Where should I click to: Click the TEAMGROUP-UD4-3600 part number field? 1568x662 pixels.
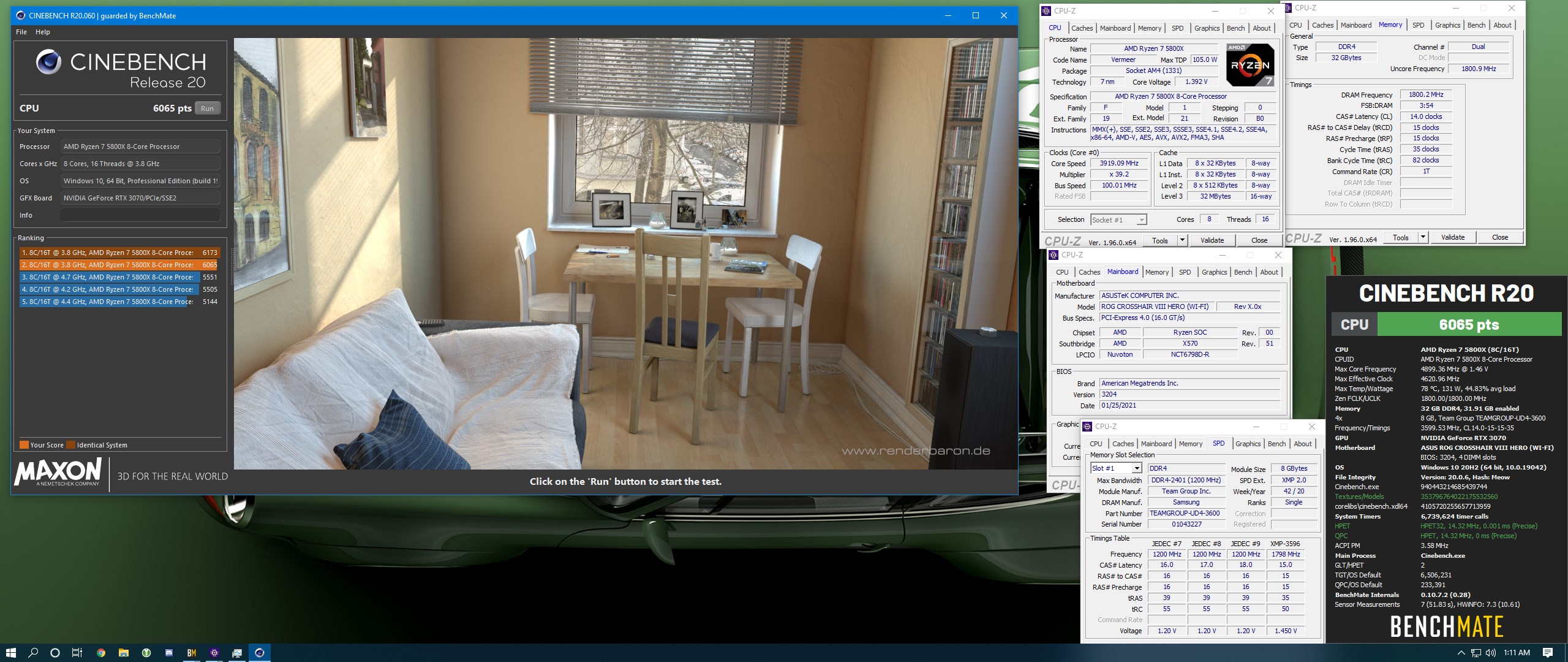coord(1187,513)
